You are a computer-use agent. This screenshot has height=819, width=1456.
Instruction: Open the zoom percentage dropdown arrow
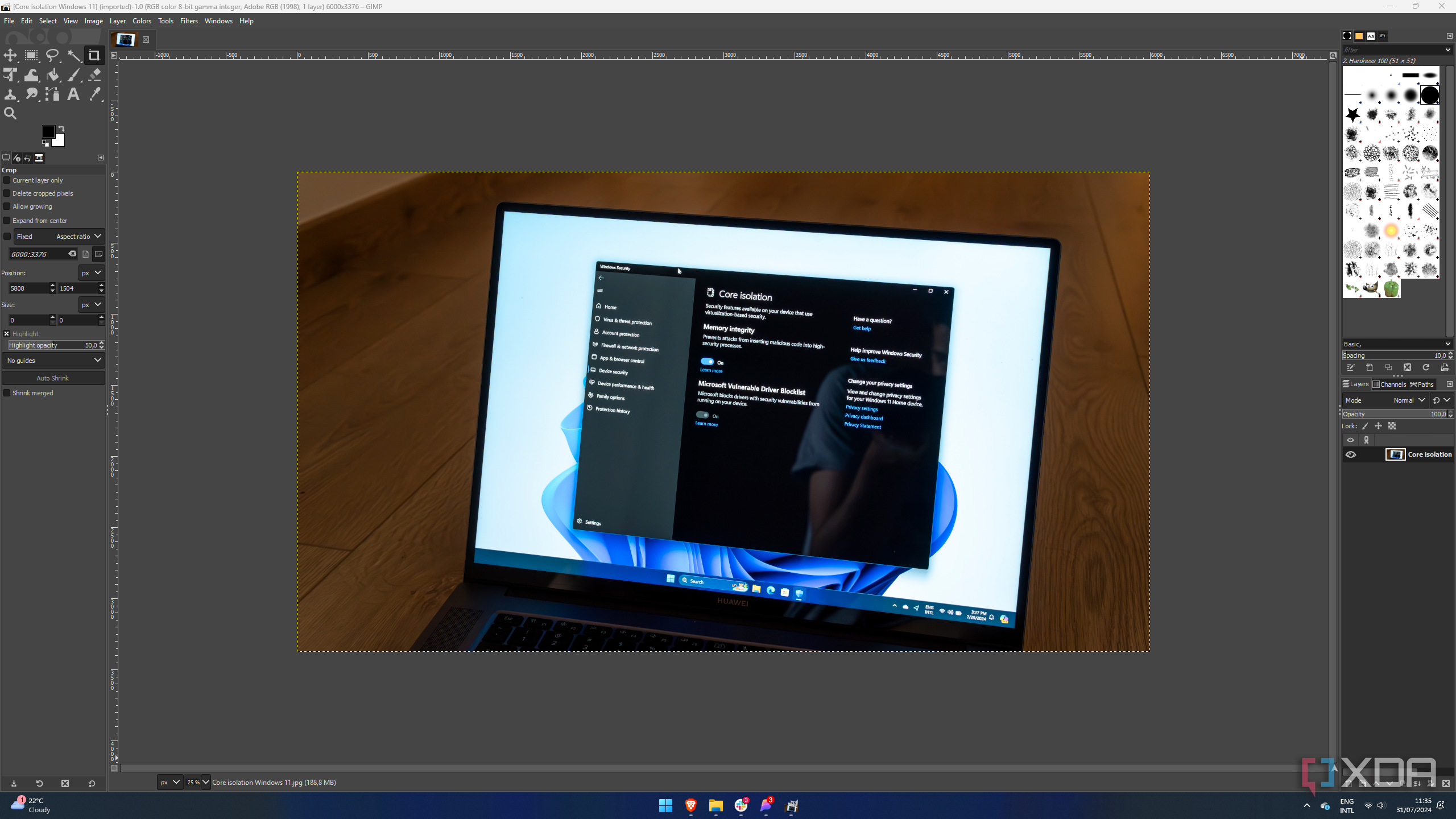[x=206, y=783]
